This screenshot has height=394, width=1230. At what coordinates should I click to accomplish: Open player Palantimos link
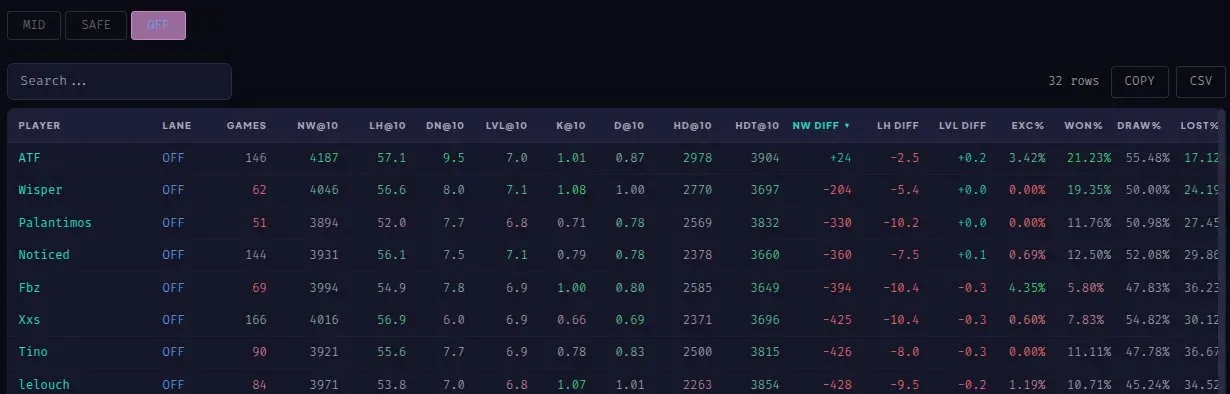55,223
